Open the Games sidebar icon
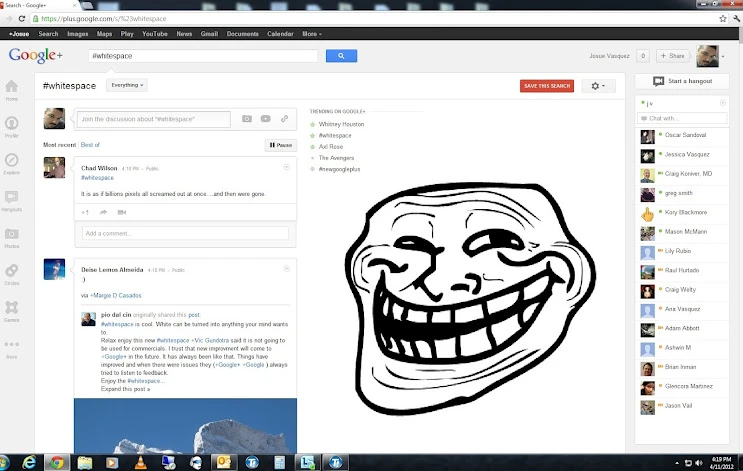The height and width of the screenshot is (471, 743). click(x=11, y=308)
